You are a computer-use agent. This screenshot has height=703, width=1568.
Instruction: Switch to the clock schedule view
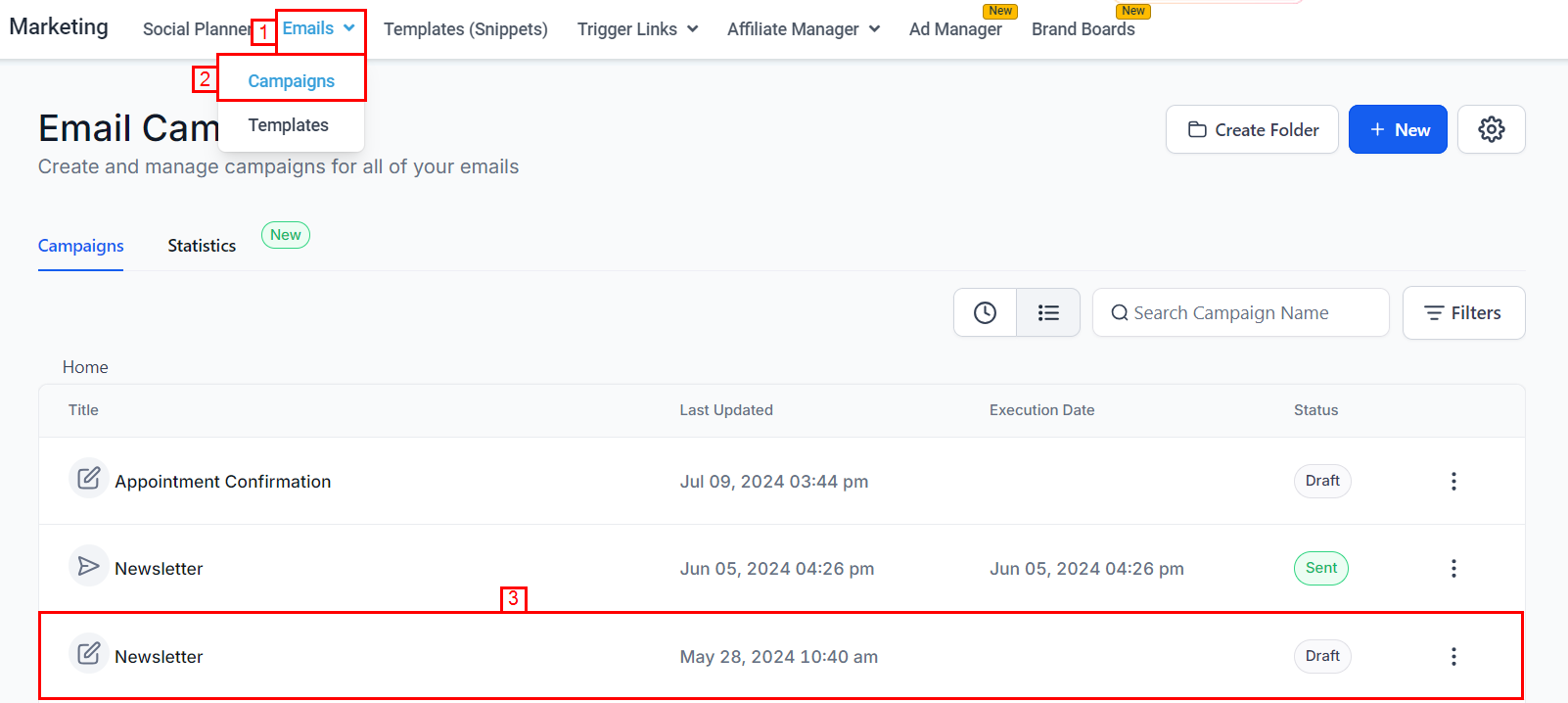tap(985, 312)
